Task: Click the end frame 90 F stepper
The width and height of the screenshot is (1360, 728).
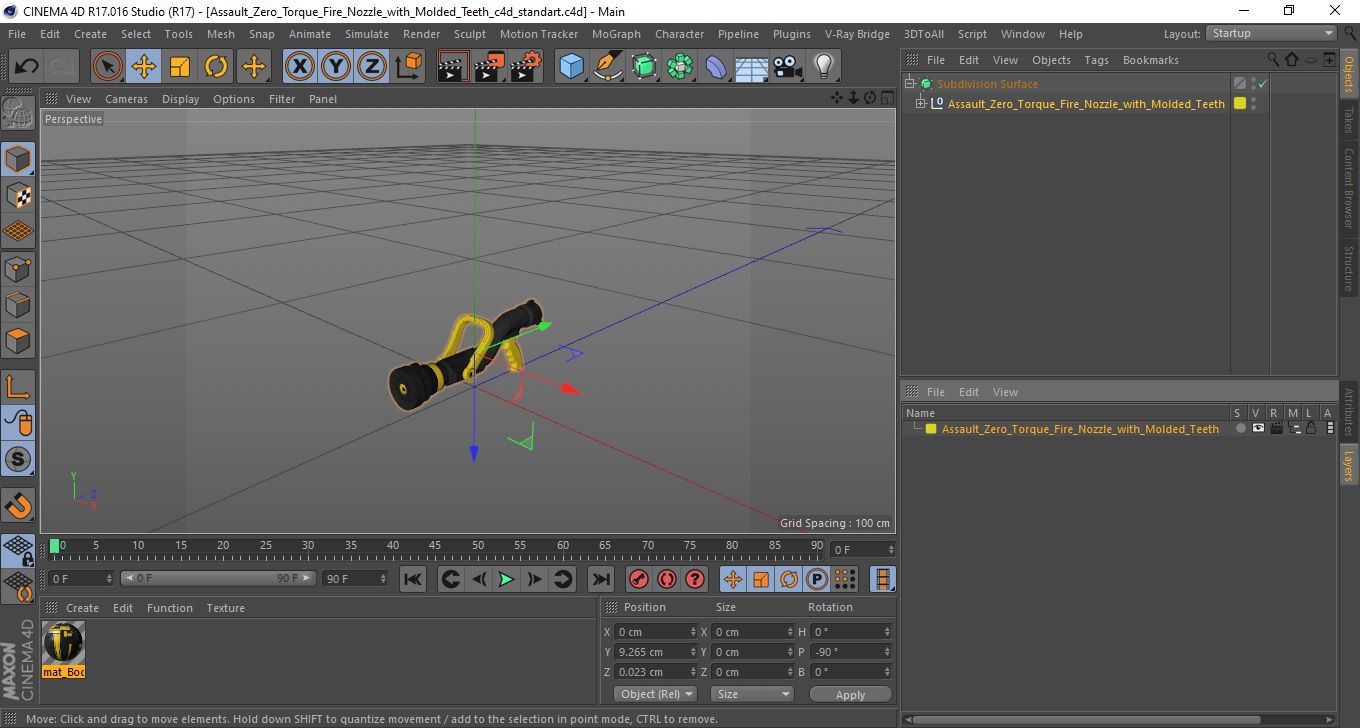Action: (x=383, y=579)
